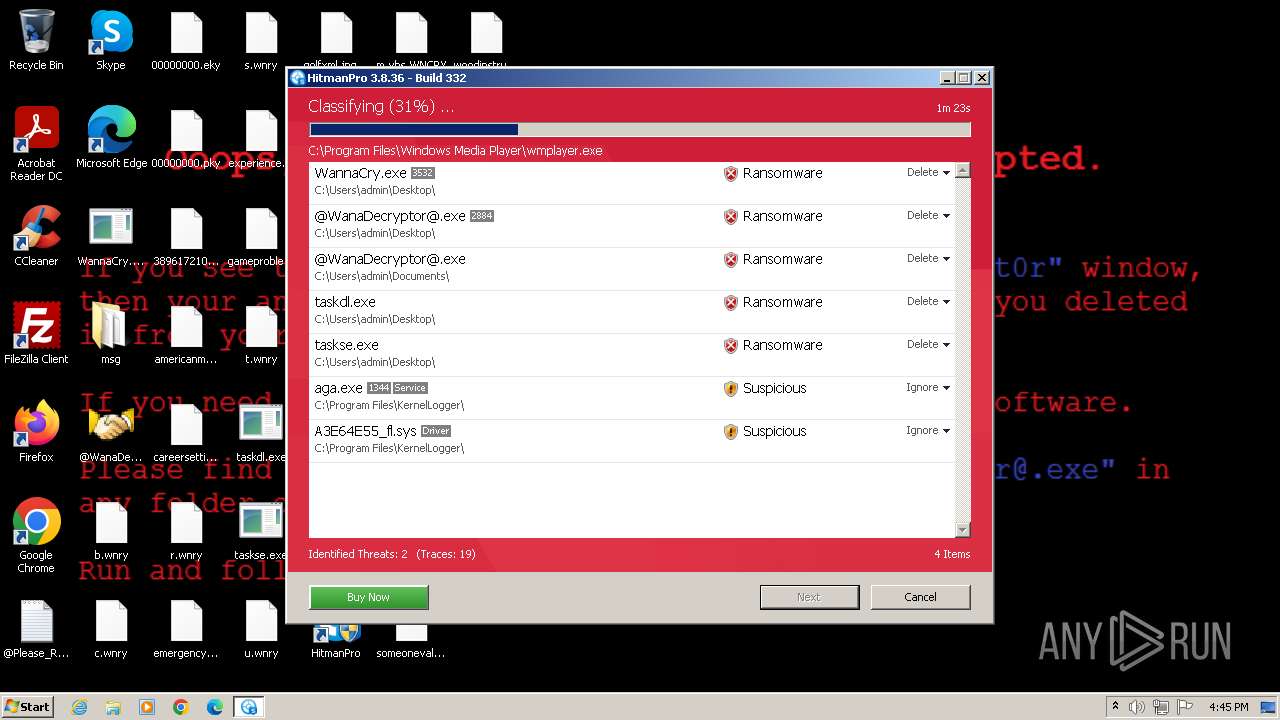Select the taskdl.exe desktop icon
1280x720 pixels.
[261, 432]
